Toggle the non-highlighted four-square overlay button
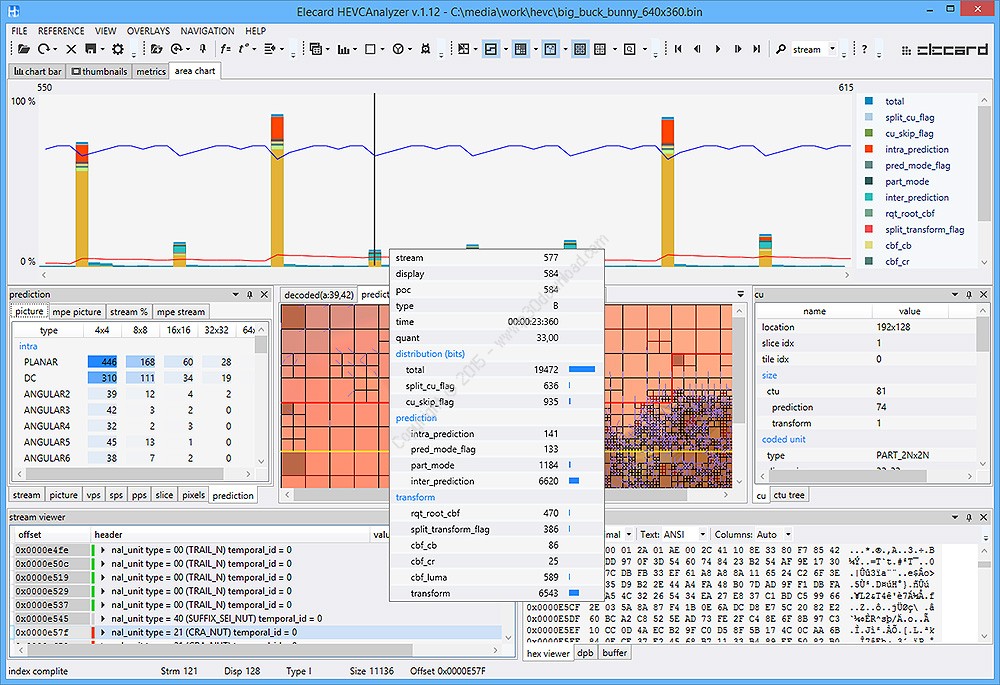Screen dimensions: 1000x685 [600, 49]
